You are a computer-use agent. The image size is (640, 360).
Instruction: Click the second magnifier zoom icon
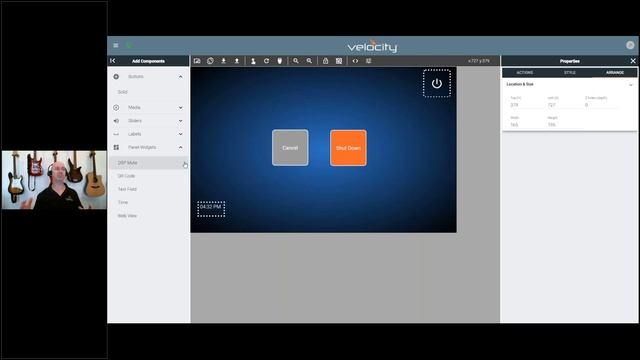pos(309,61)
